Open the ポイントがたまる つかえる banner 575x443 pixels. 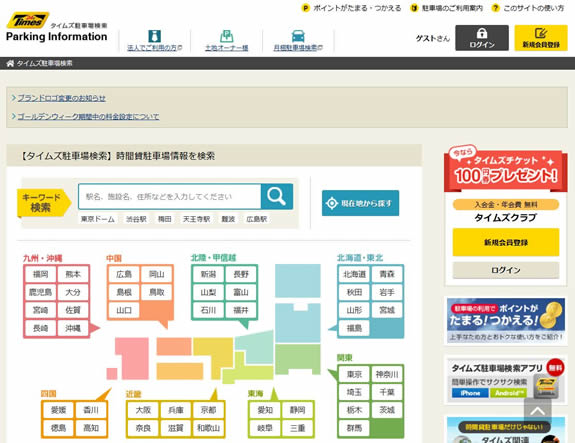506,321
